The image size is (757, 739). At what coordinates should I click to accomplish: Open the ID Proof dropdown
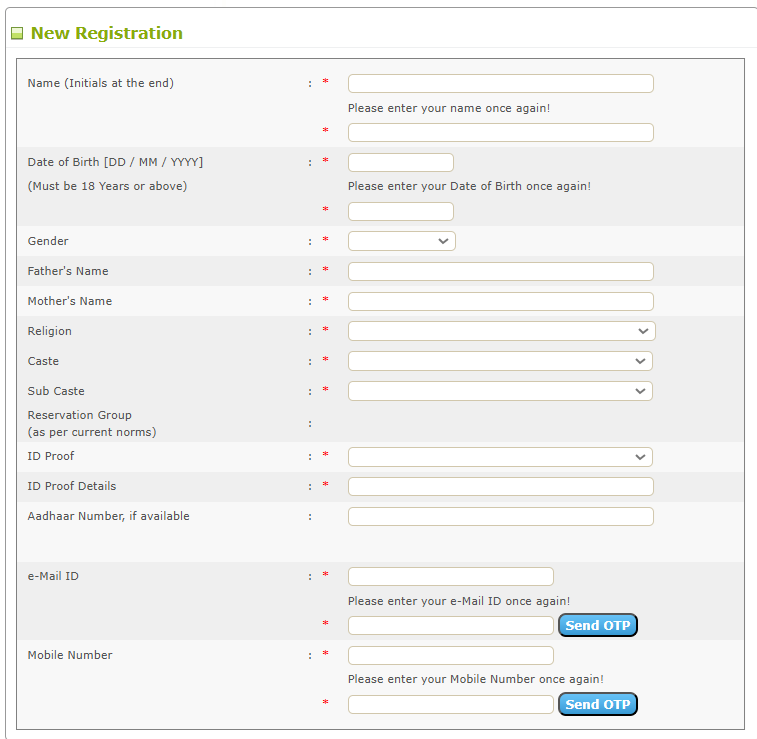500,457
